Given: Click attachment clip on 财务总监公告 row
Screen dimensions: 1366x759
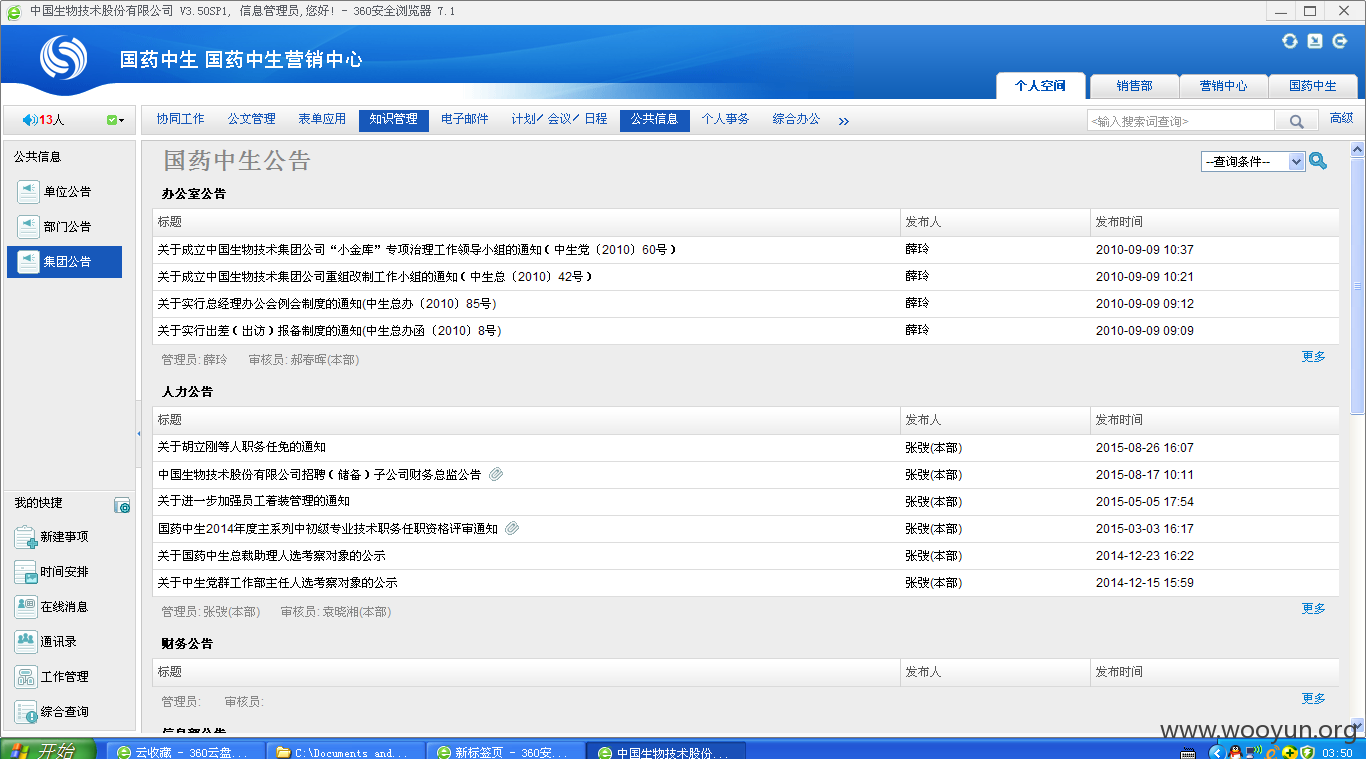Looking at the screenshot, I should point(495,474).
